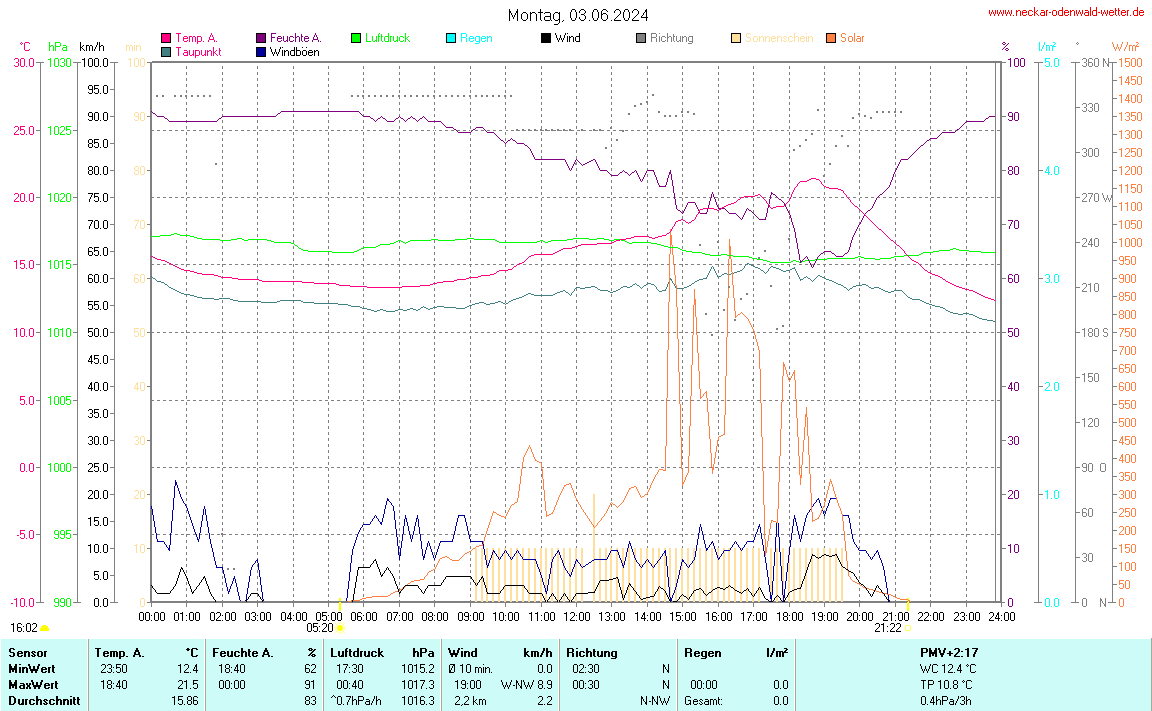Viewport: 1152px width, 711px height.
Task: Click the Durchschnitt row label
Action: (x=43, y=700)
